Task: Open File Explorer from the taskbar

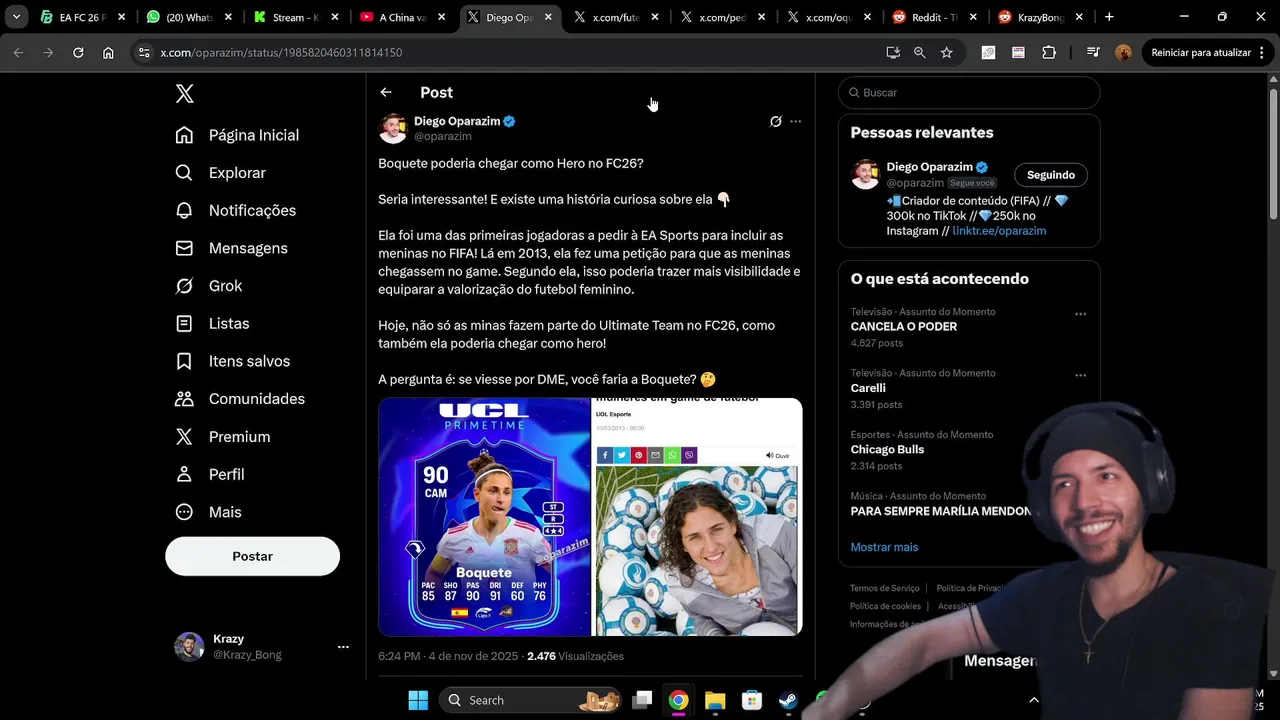Action: coord(715,700)
